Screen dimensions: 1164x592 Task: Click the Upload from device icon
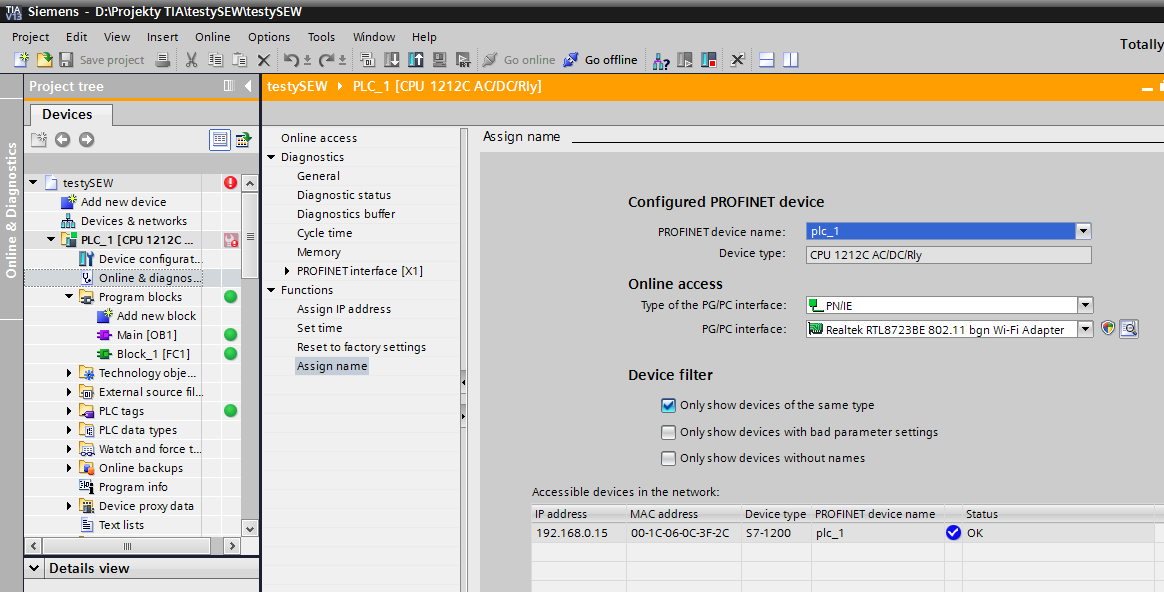[x=416, y=59]
